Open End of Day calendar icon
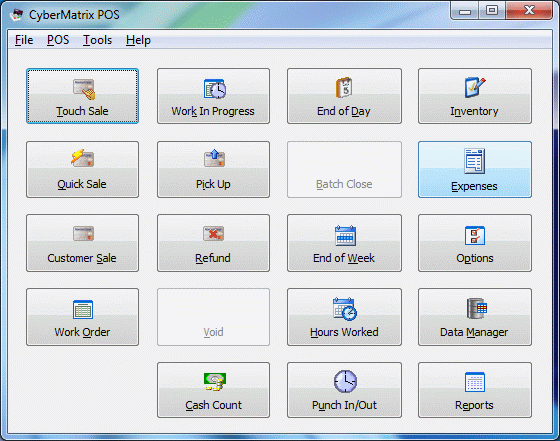Viewport: 560px width, 441px height. 344,87
